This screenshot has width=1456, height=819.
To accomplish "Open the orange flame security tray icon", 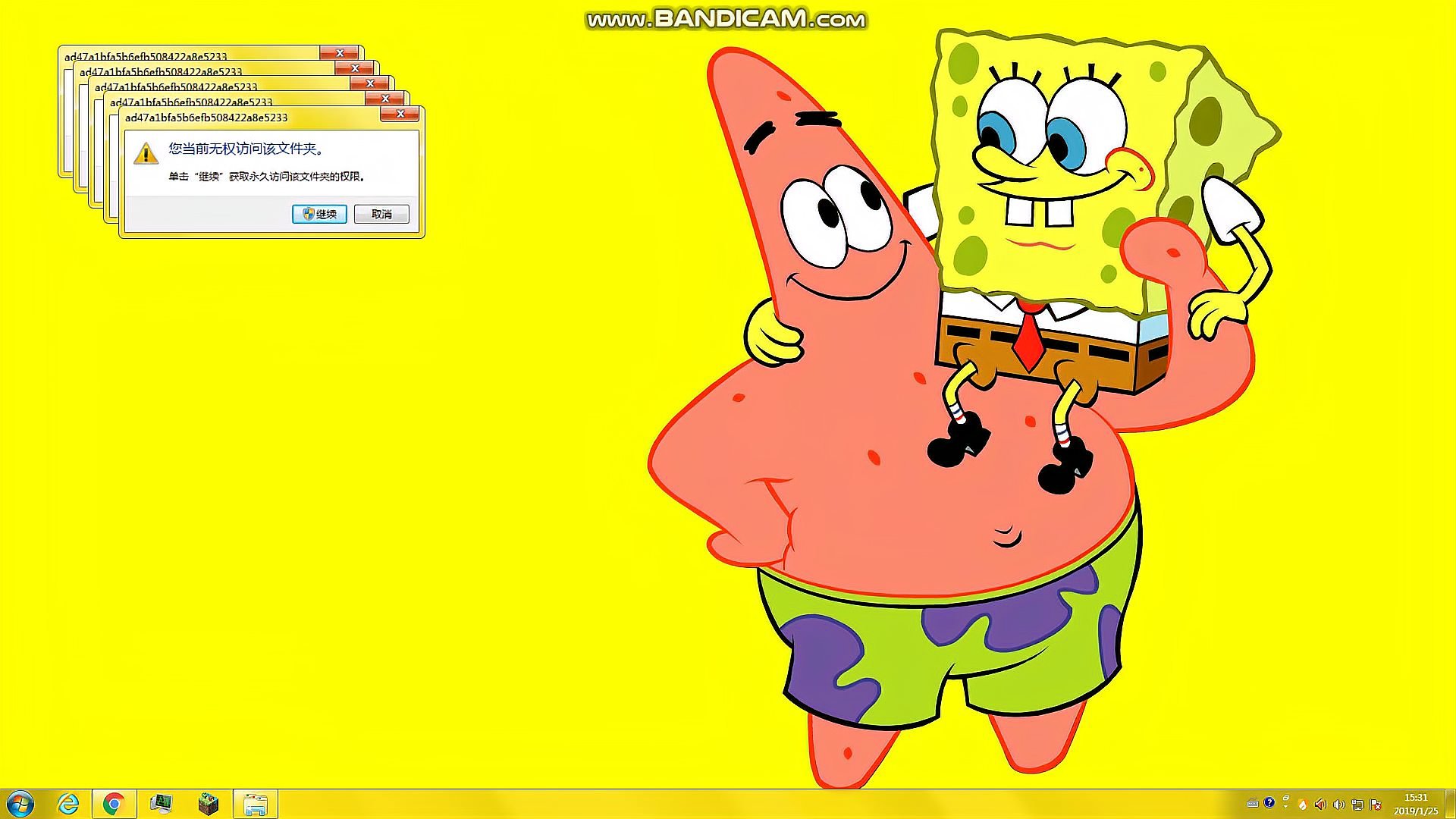I will (x=1303, y=805).
